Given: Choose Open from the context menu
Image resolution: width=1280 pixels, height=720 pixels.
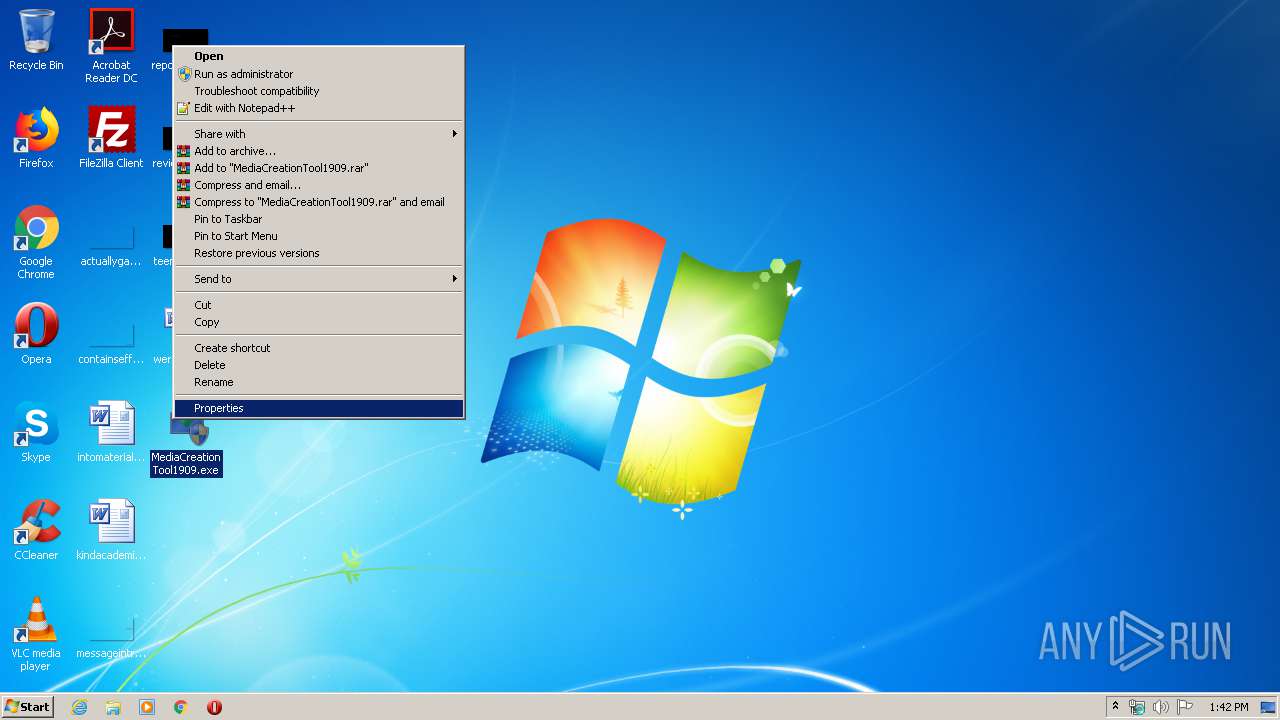Looking at the screenshot, I should (319, 57).
